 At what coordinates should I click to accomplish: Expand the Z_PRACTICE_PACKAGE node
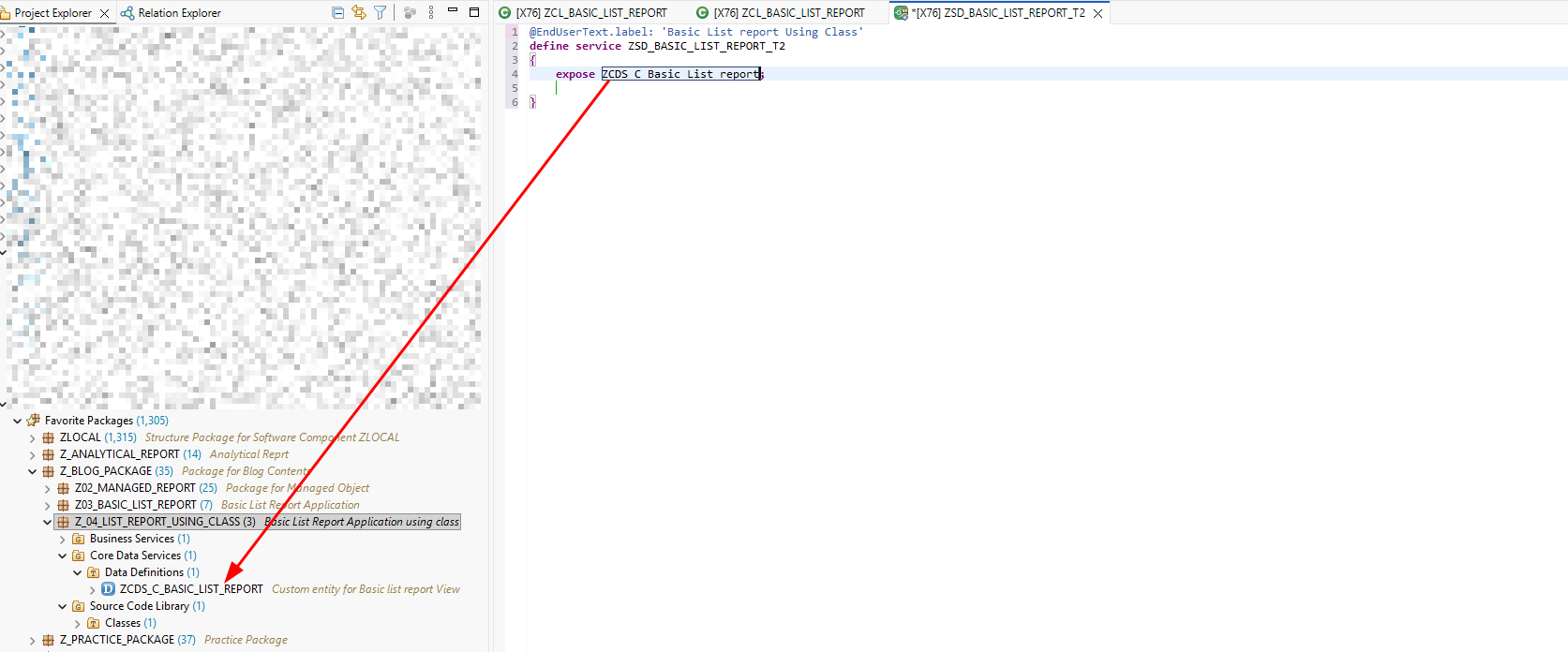point(32,640)
